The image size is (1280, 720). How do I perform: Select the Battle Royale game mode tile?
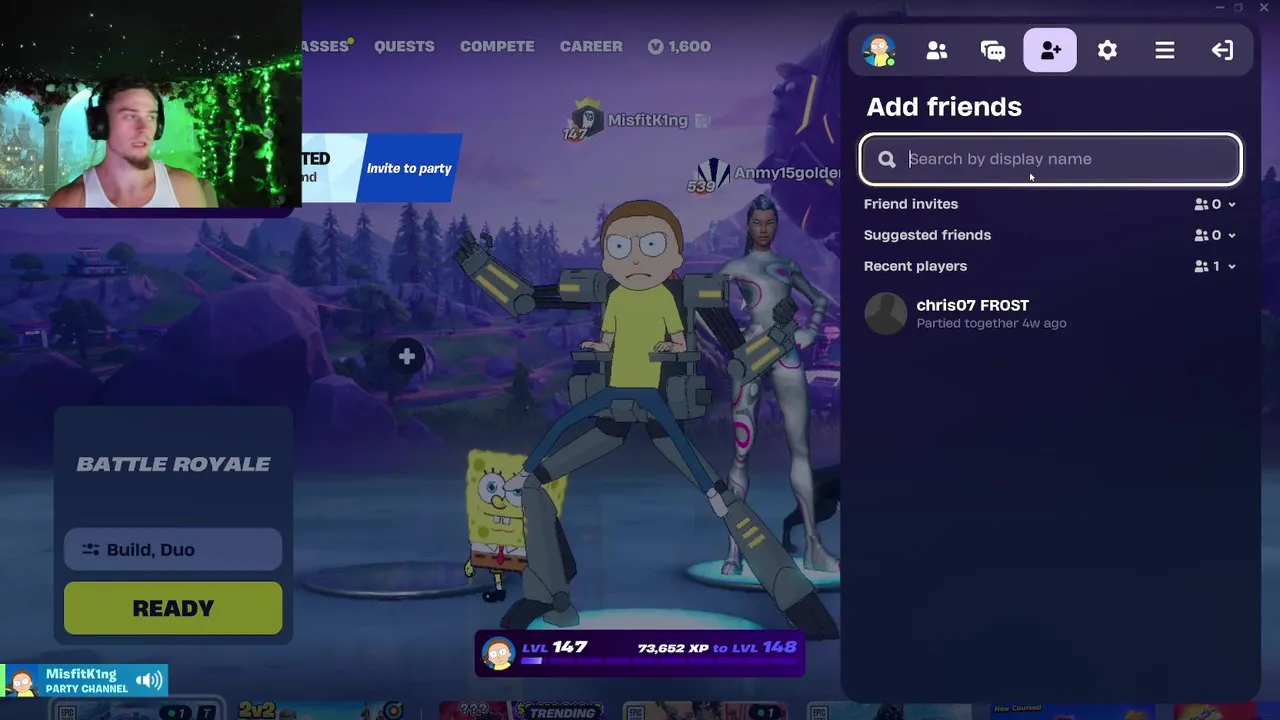coord(173,464)
